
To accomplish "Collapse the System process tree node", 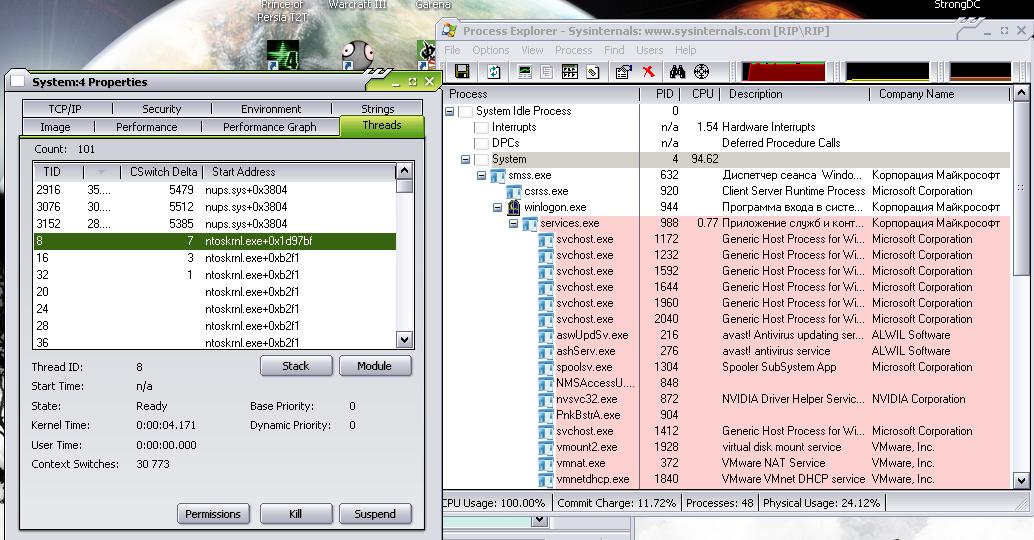I will 465,159.
